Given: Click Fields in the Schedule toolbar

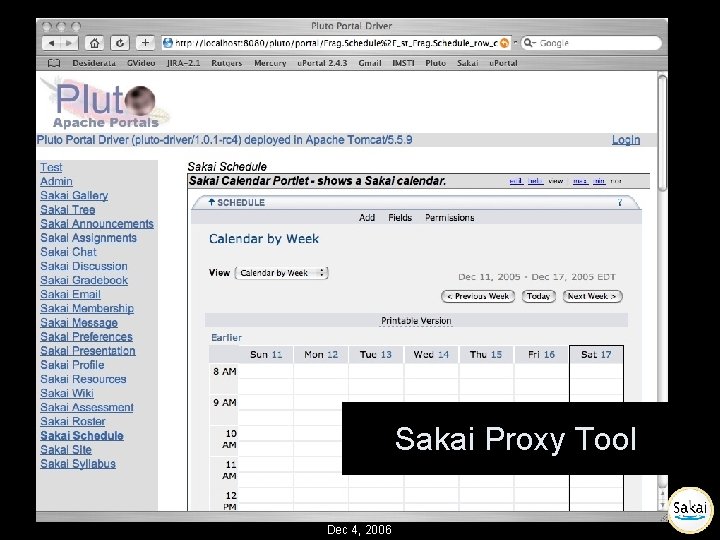Looking at the screenshot, I should [x=400, y=218].
